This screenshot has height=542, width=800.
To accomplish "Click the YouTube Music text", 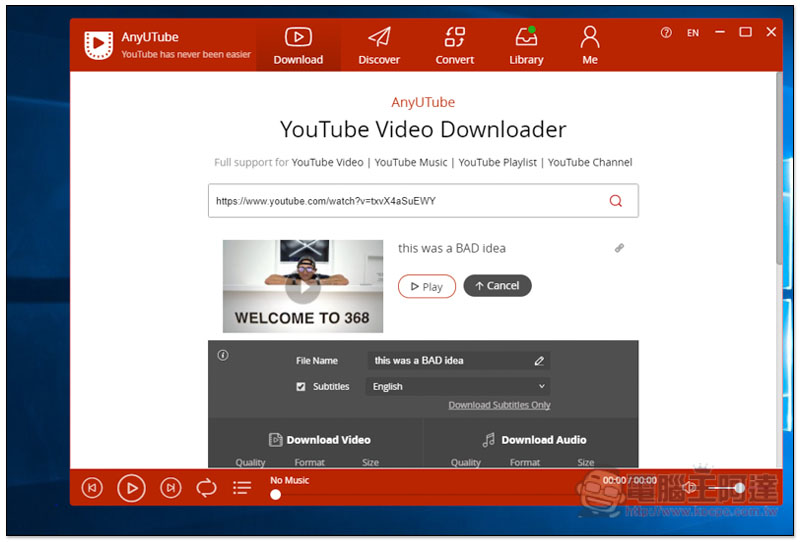I will pos(411,162).
